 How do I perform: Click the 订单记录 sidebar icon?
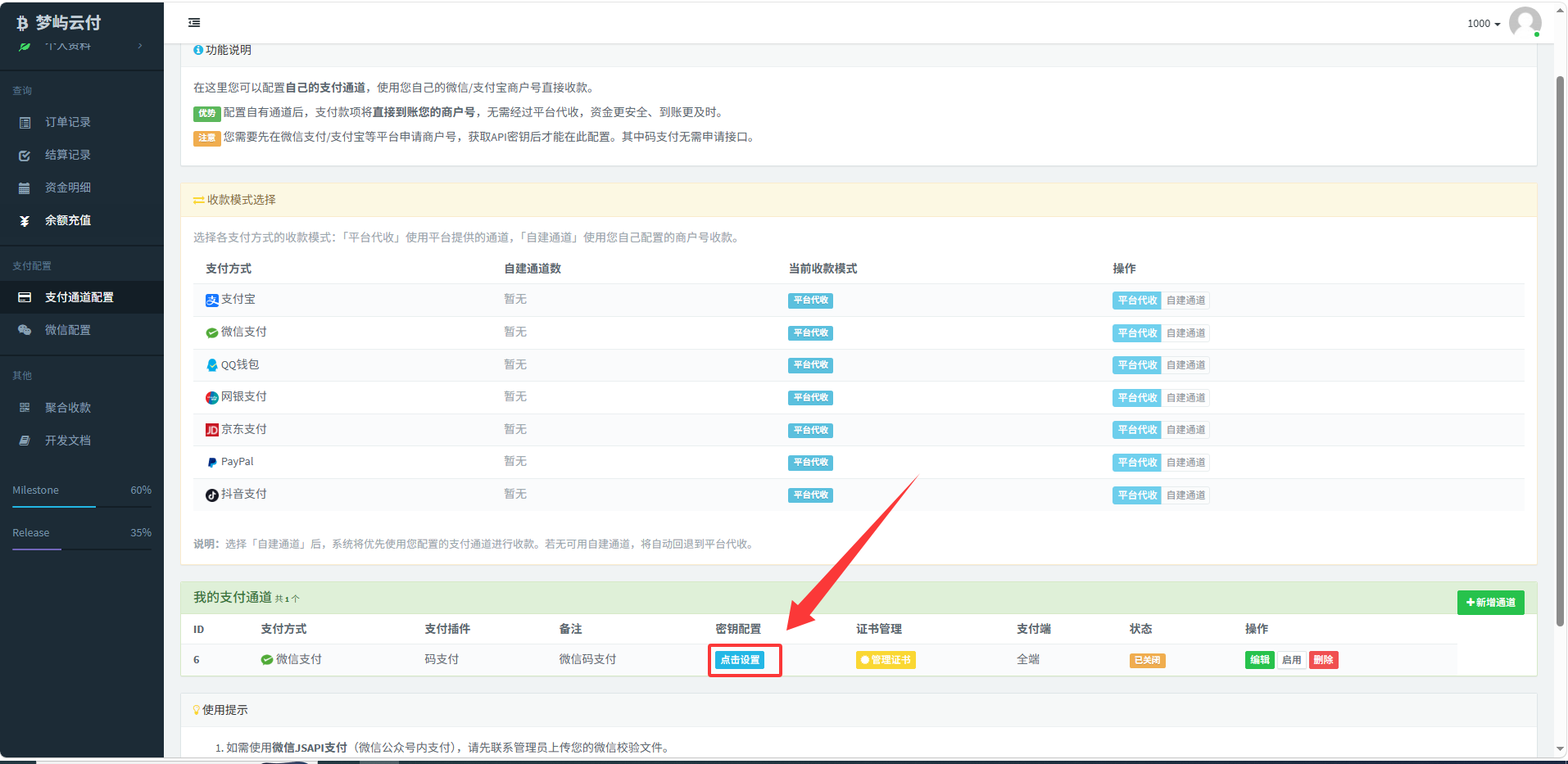tap(25, 122)
